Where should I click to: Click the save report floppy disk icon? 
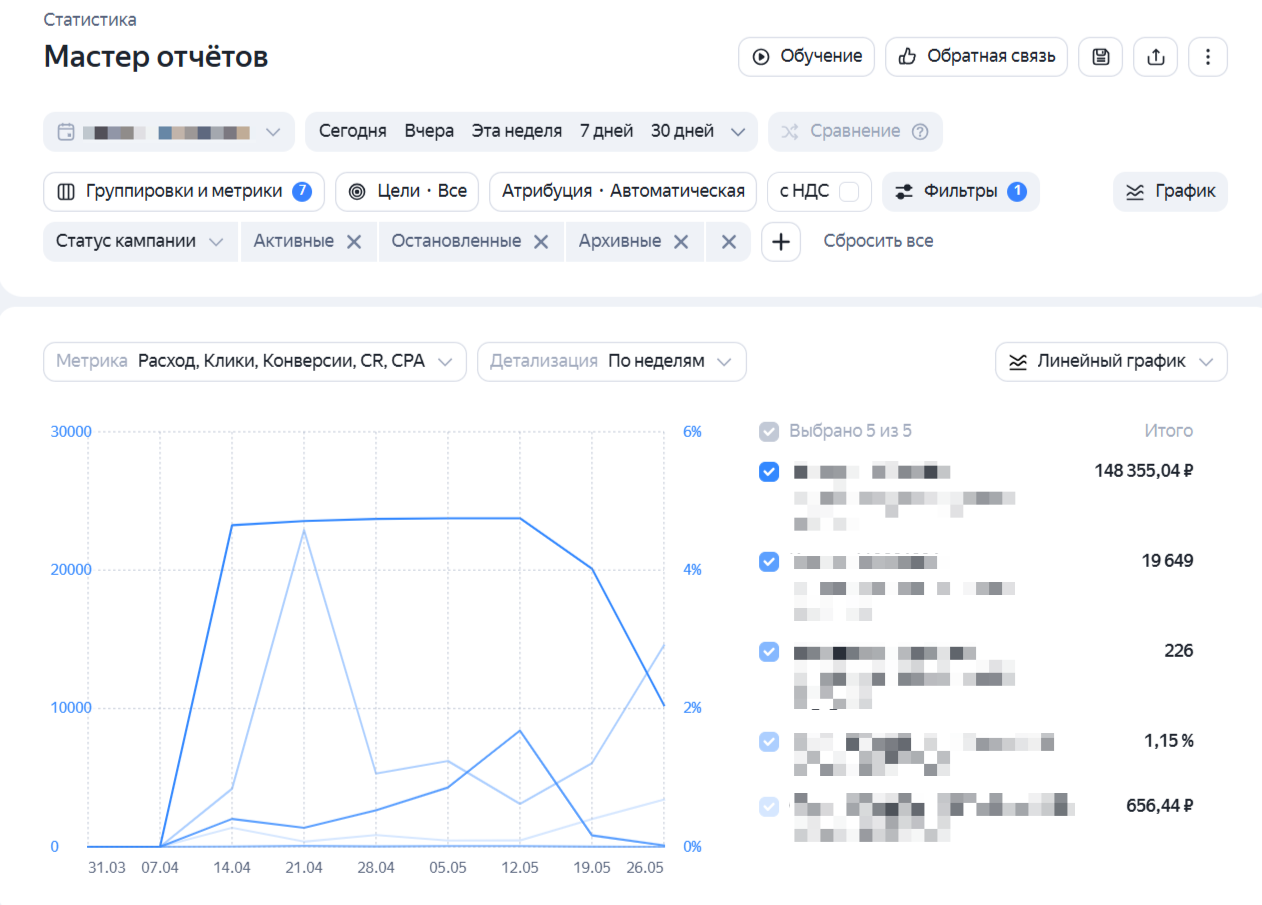[x=1100, y=57]
